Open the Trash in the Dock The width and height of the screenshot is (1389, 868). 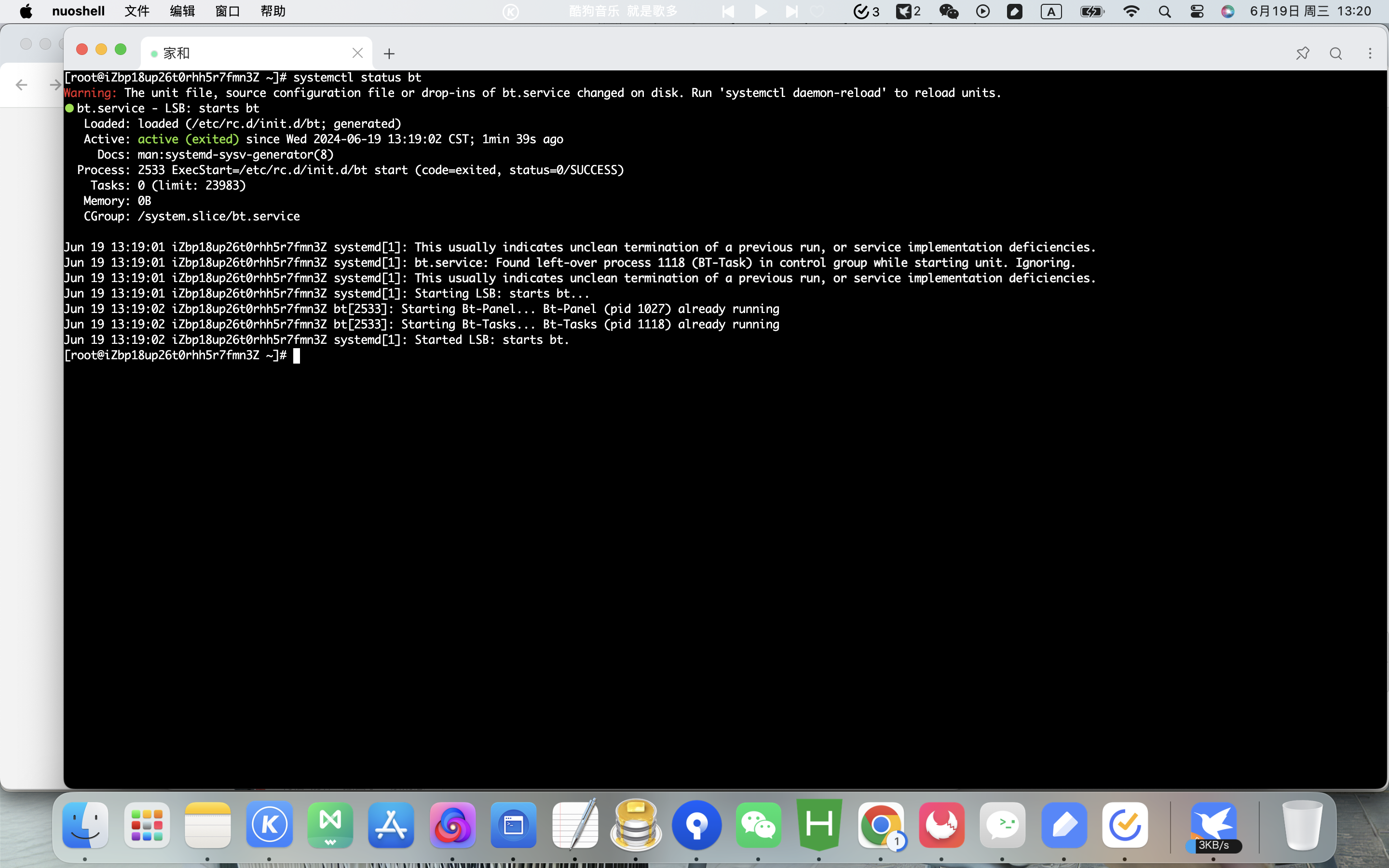pos(1302,825)
